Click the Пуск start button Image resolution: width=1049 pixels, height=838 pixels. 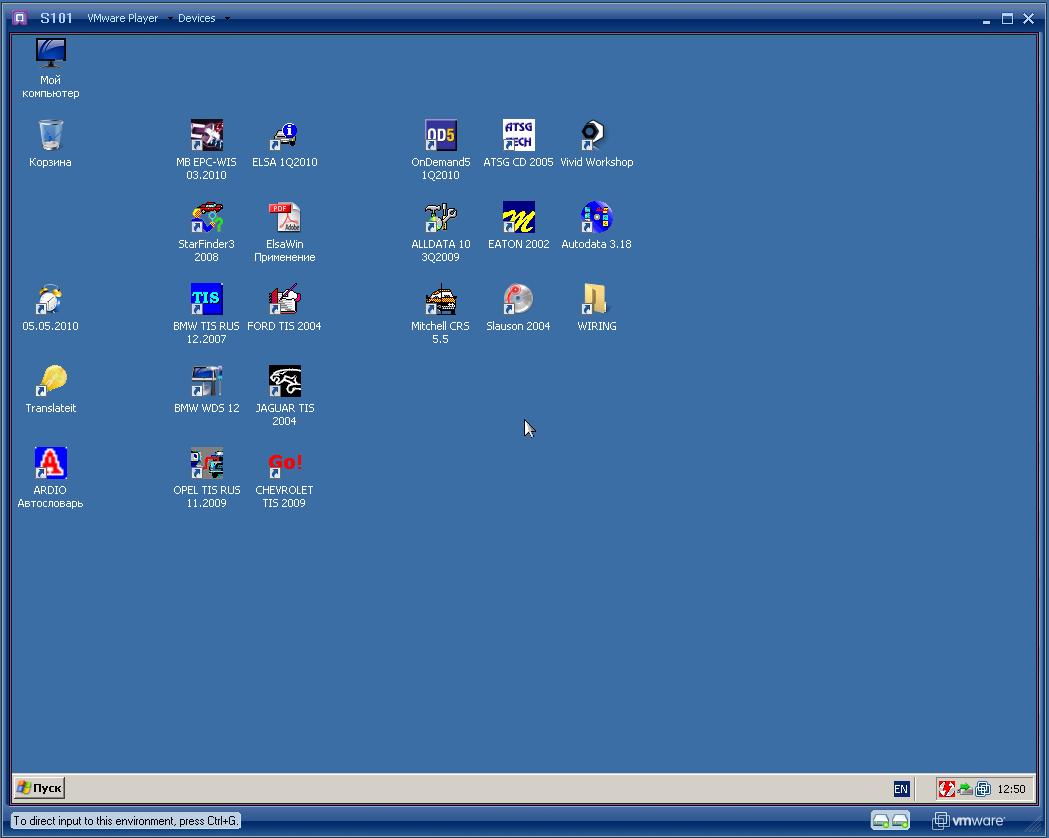coord(40,788)
